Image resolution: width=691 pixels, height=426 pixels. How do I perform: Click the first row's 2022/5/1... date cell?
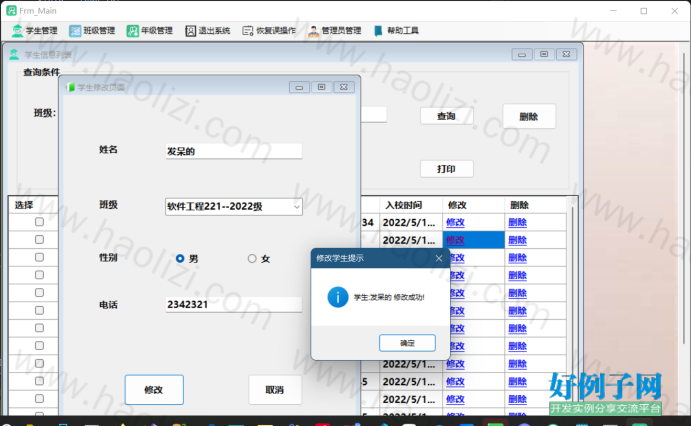(411, 222)
